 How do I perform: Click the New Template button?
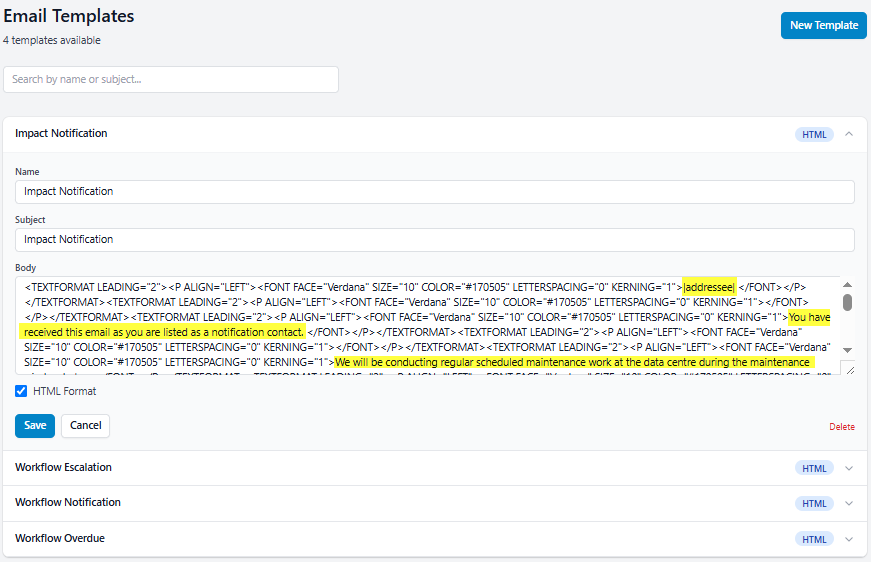pos(823,26)
